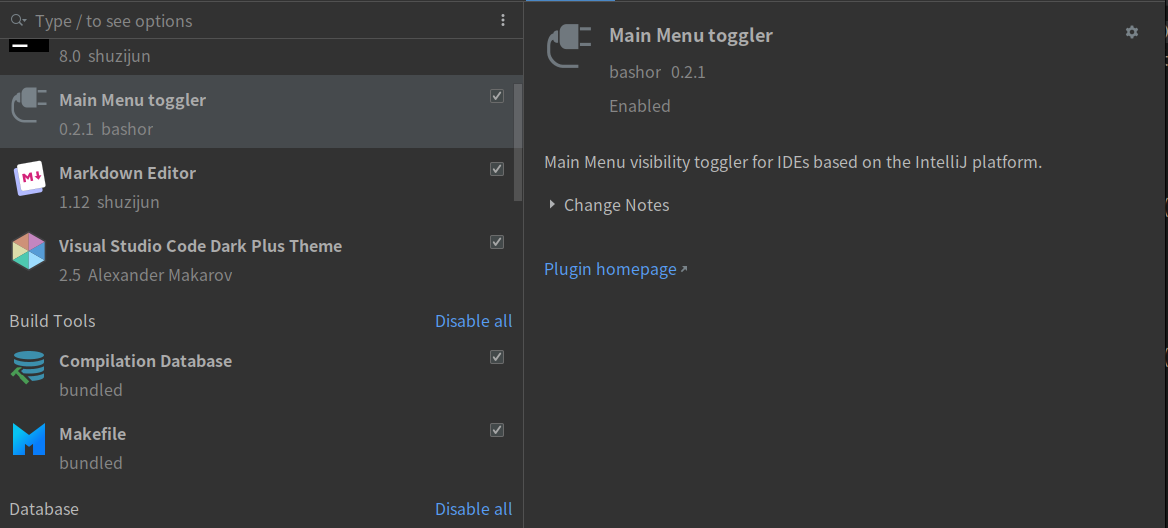
Task: Uncheck the Makefile plugin checkbox
Action: (x=497, y=430)
